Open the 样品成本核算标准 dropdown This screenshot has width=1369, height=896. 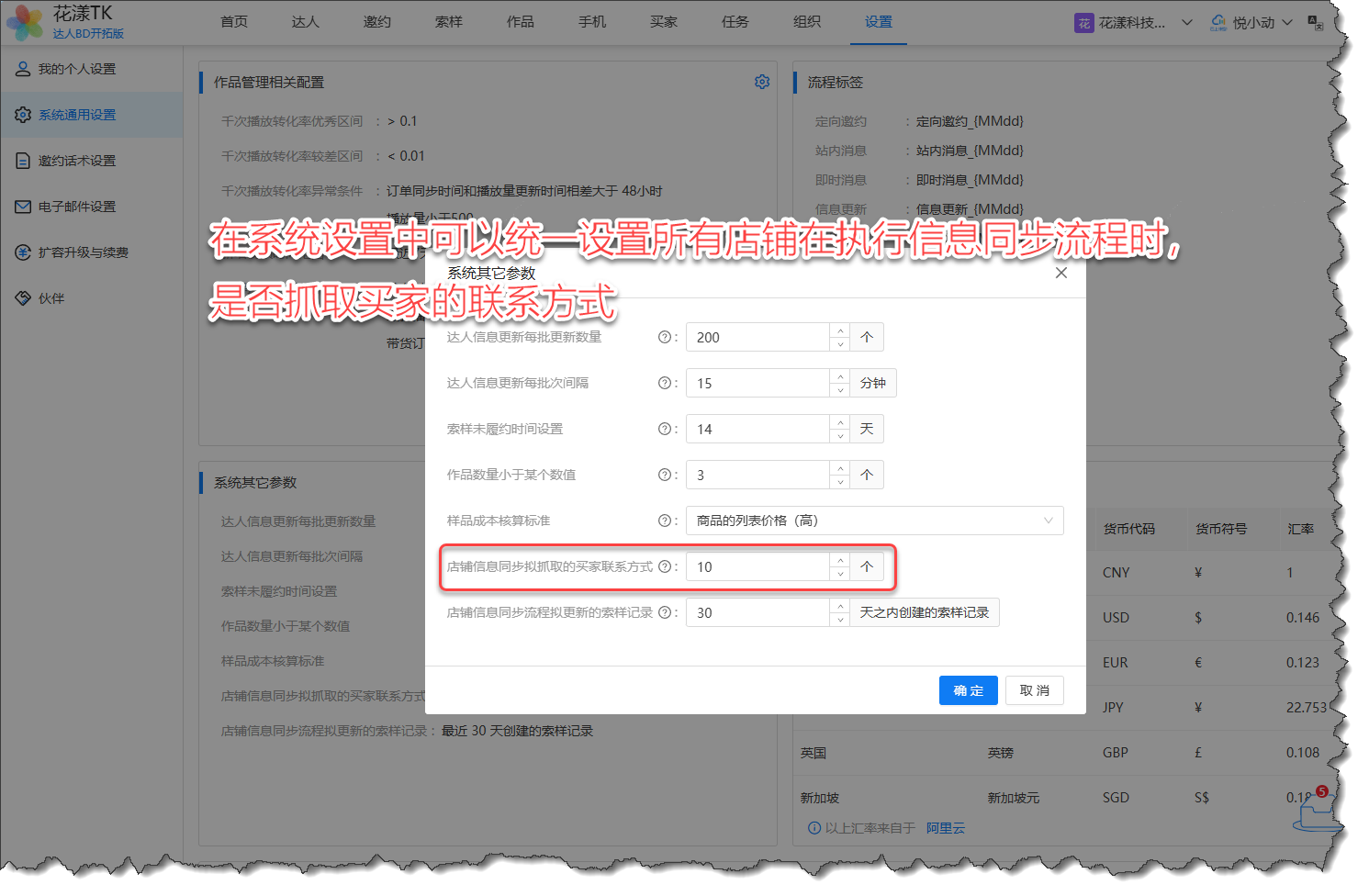coord(874,521)
